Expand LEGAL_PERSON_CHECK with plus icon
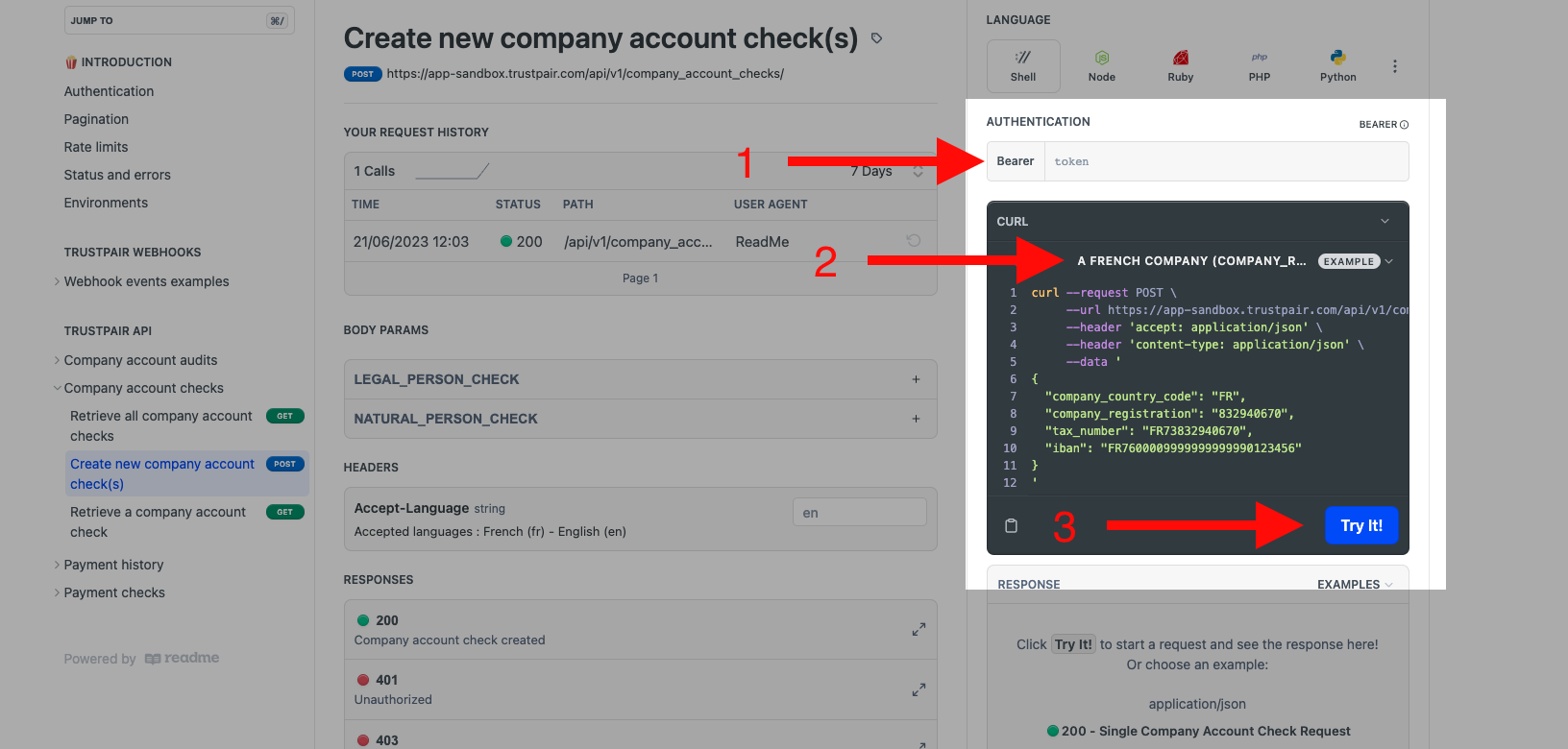This screenshot has width=1568, height=749. 916,379
